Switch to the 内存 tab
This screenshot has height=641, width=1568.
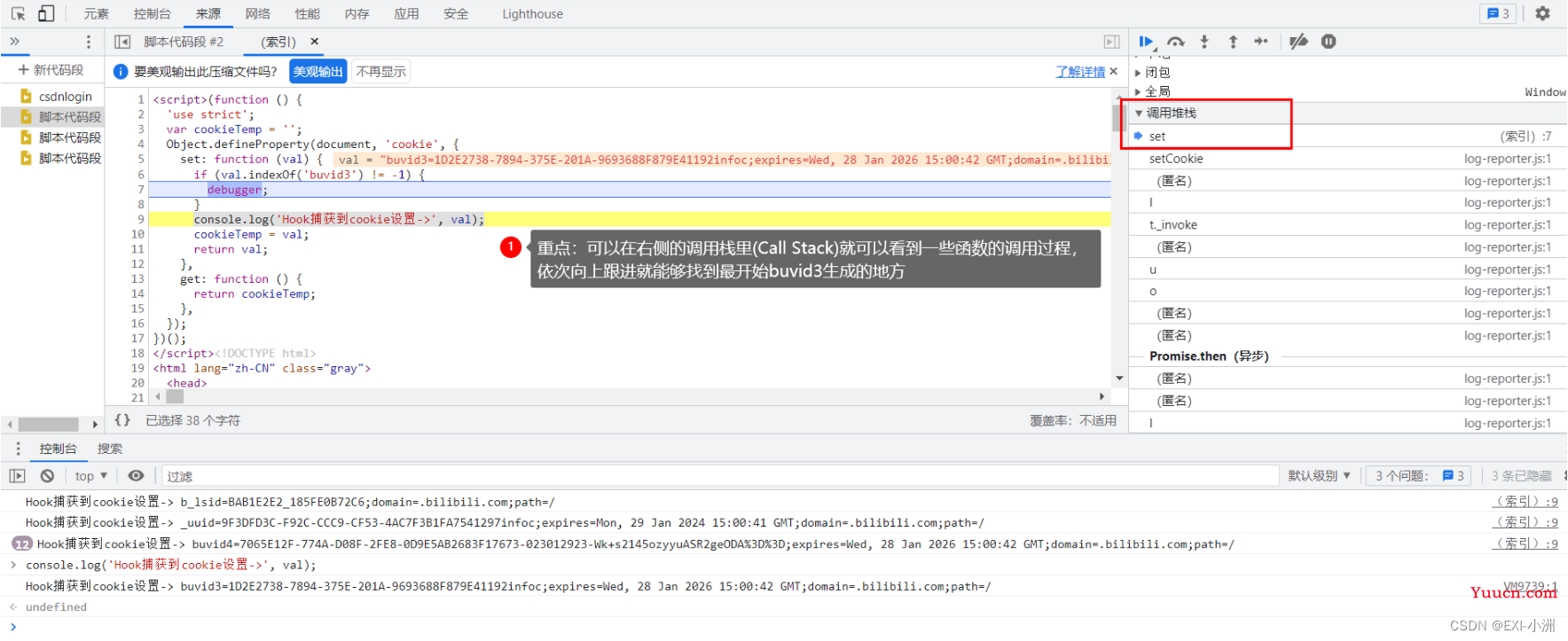coord(357,13)
